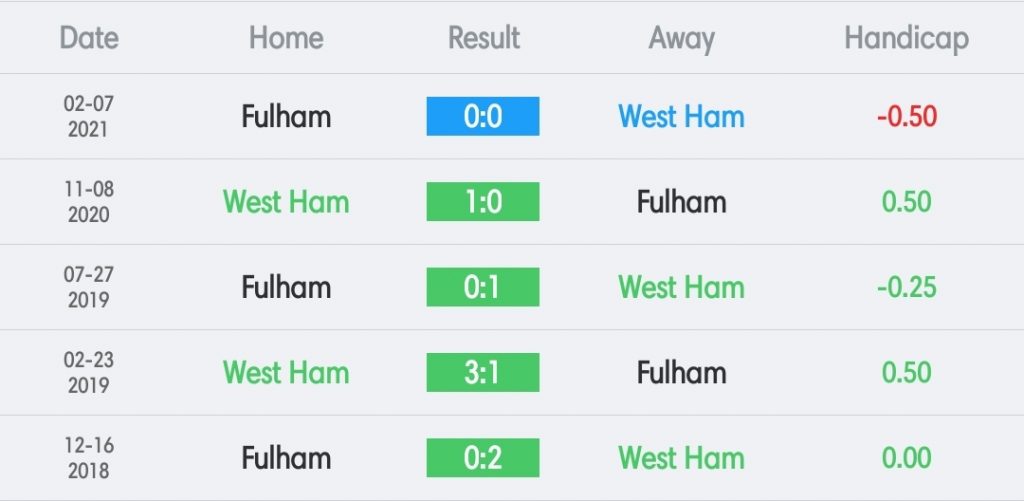Open the green 1:0 result badge
Screen dimensions: 1024x501
coord(483,201)
